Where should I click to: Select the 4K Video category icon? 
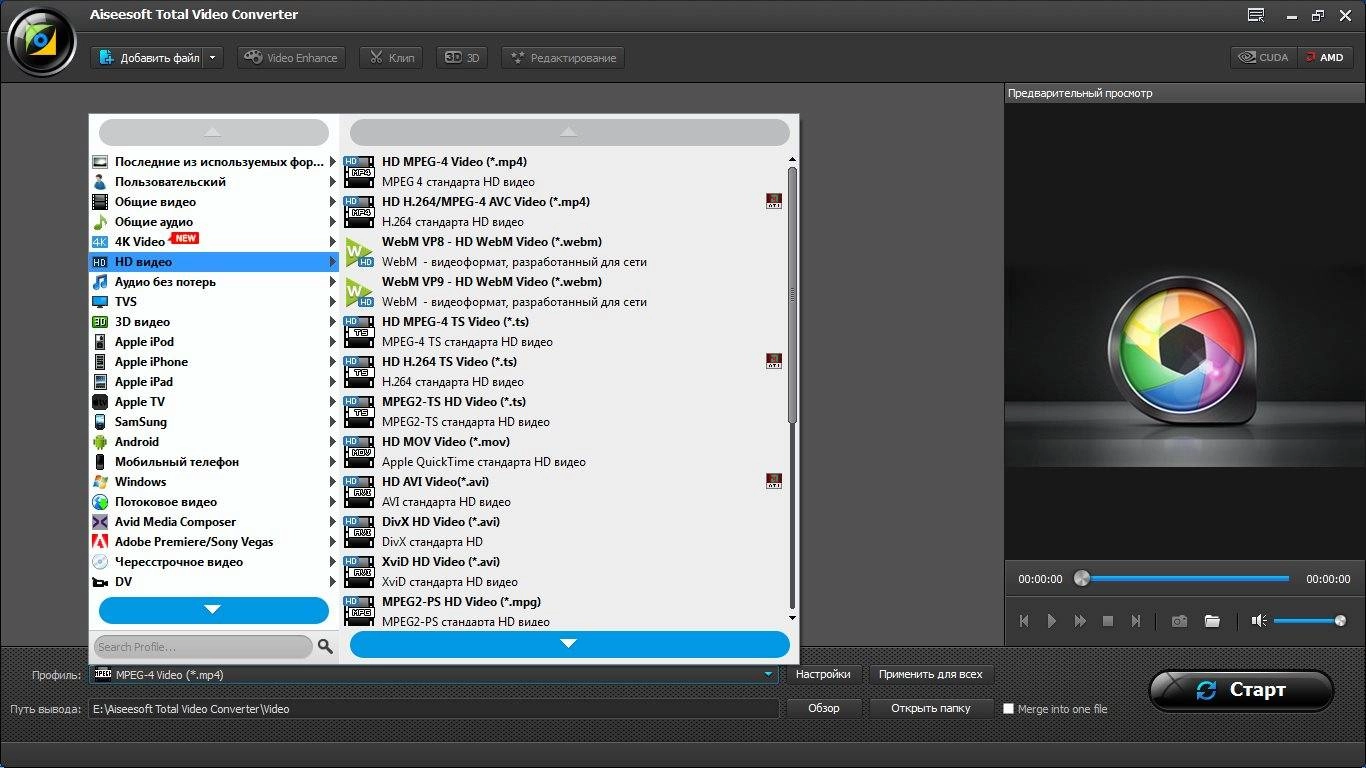100,242
